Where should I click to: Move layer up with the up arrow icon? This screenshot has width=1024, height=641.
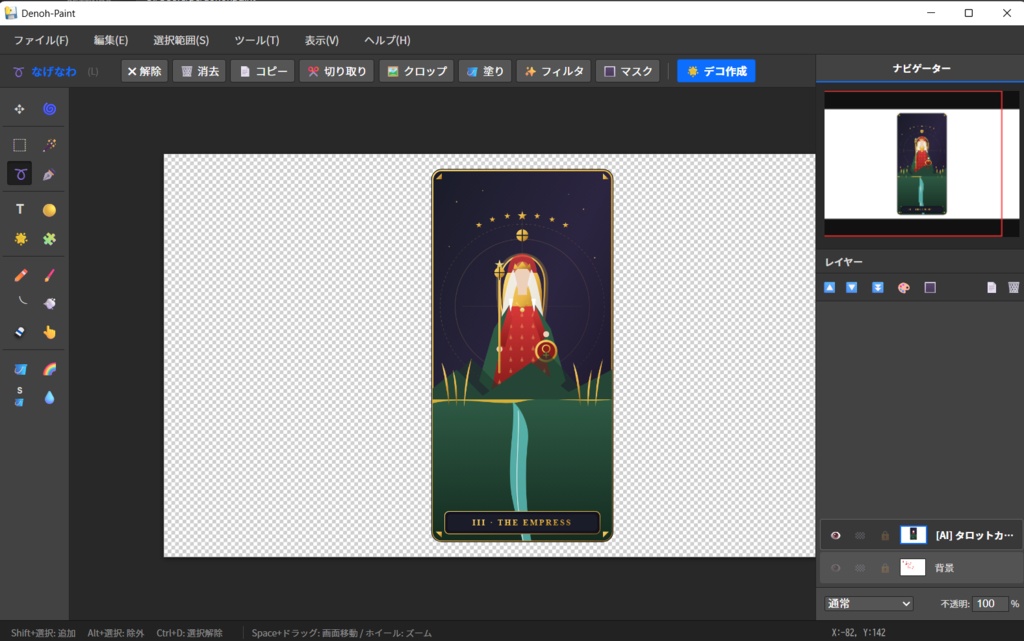pos(829,287)
